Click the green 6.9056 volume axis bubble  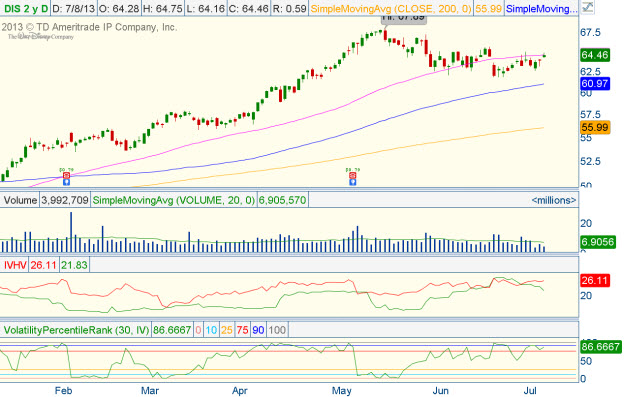(x=597, y=242)
